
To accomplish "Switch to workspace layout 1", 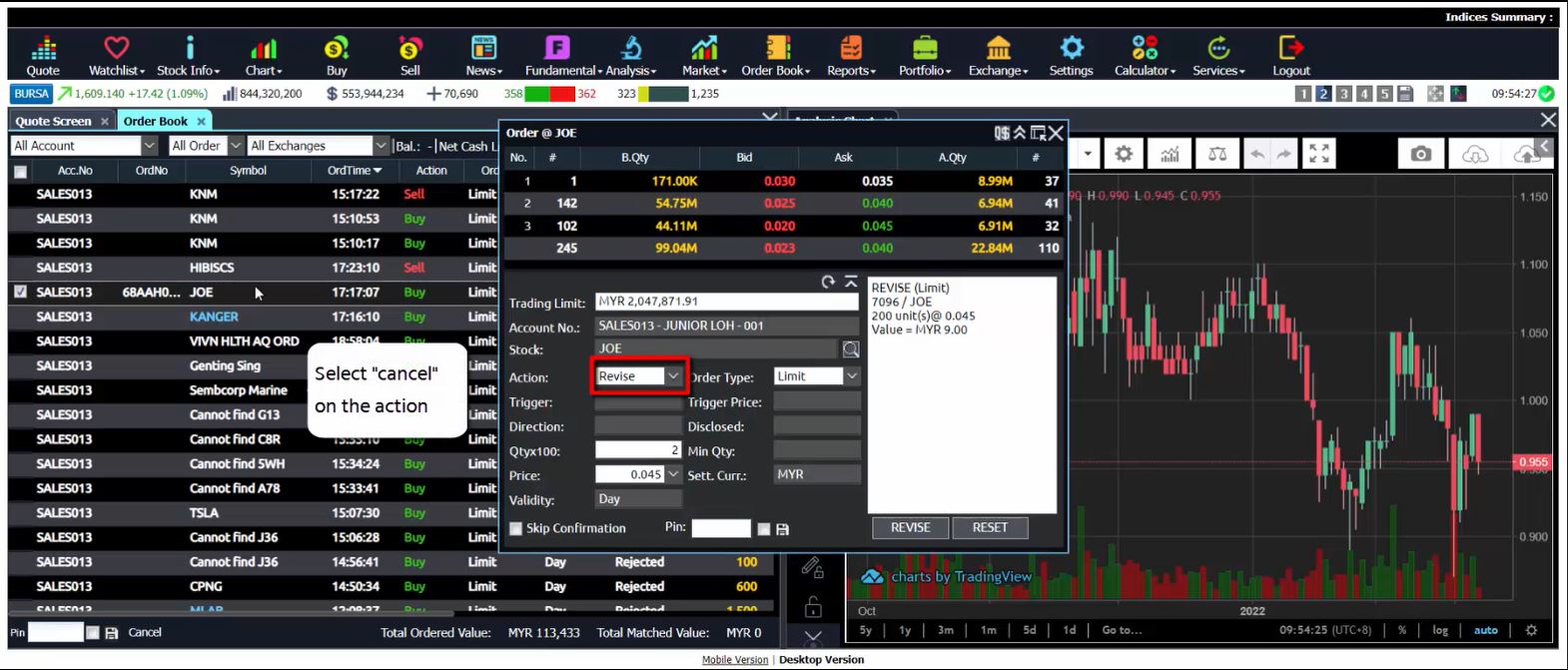I will coord(1303,94).
